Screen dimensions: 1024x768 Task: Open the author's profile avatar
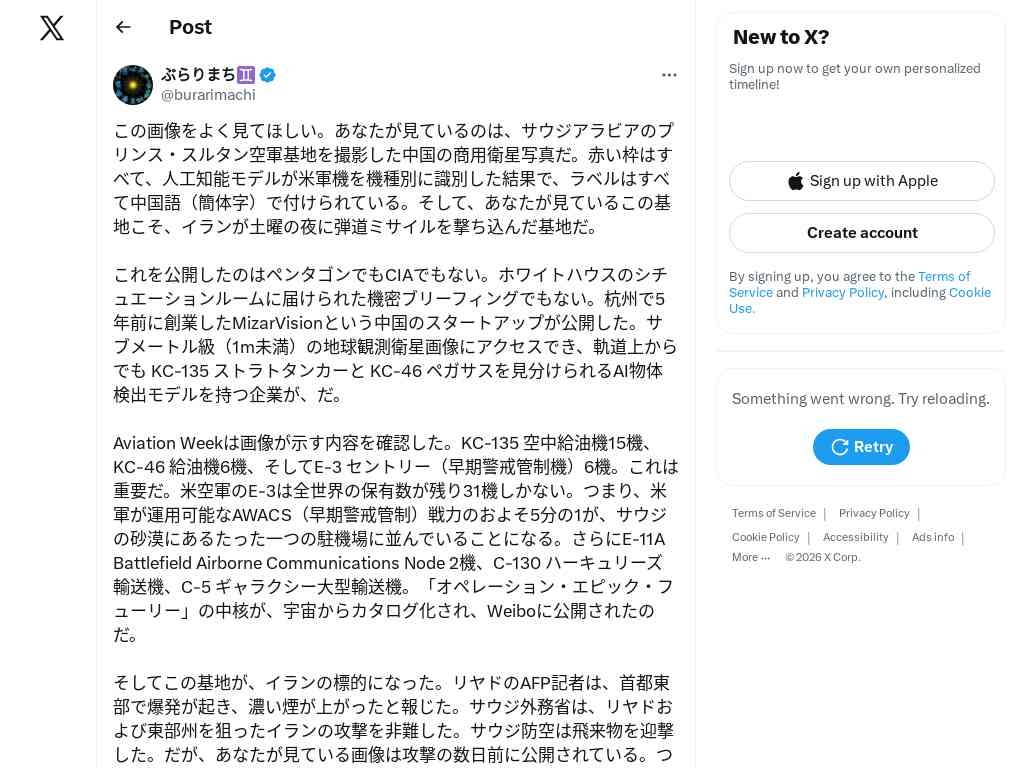133,85
